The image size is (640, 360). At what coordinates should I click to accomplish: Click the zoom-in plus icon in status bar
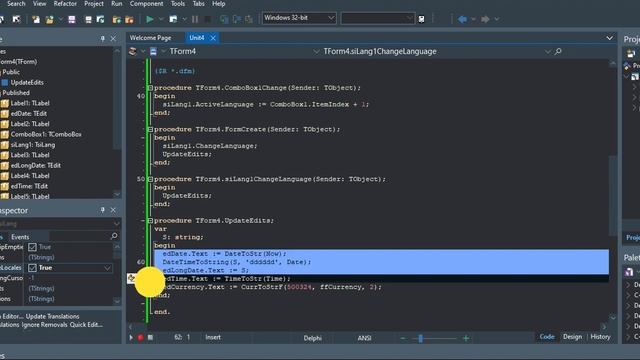click(x=466, y=338)
